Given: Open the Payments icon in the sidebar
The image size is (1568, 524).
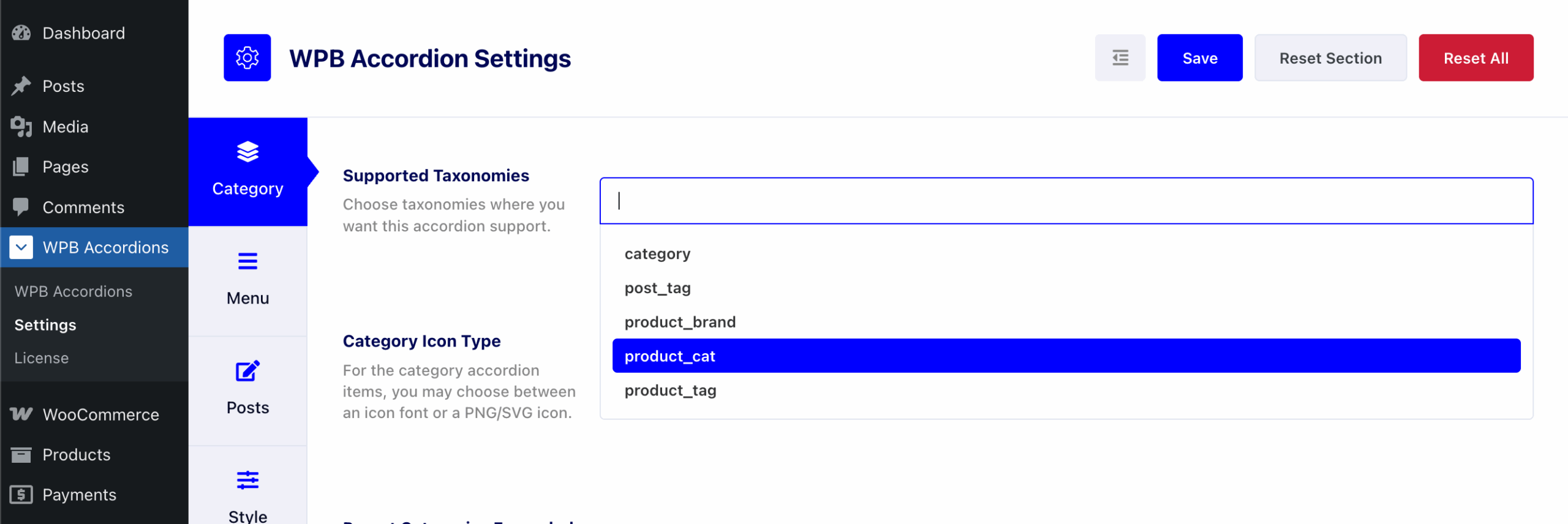Looking at the screenshot, I should point(21,495).
